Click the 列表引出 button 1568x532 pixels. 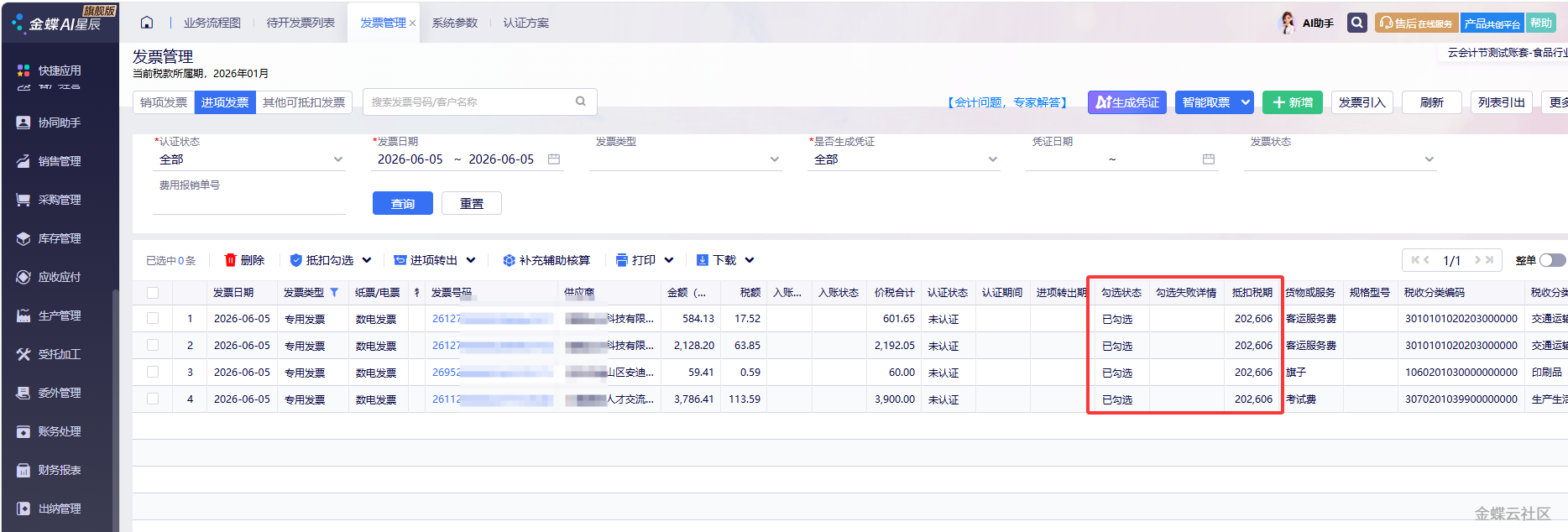pos(1502,102)
